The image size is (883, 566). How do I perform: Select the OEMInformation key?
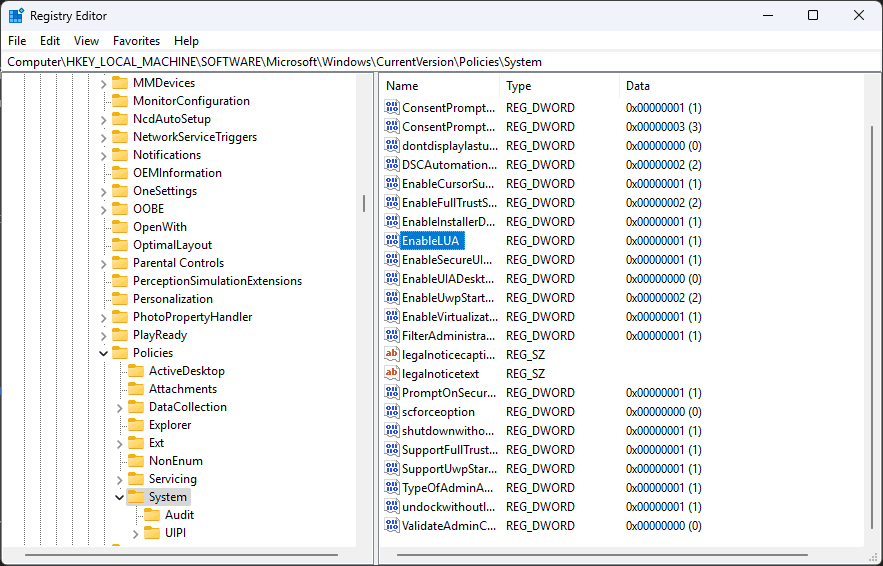[x=177, y=172]
